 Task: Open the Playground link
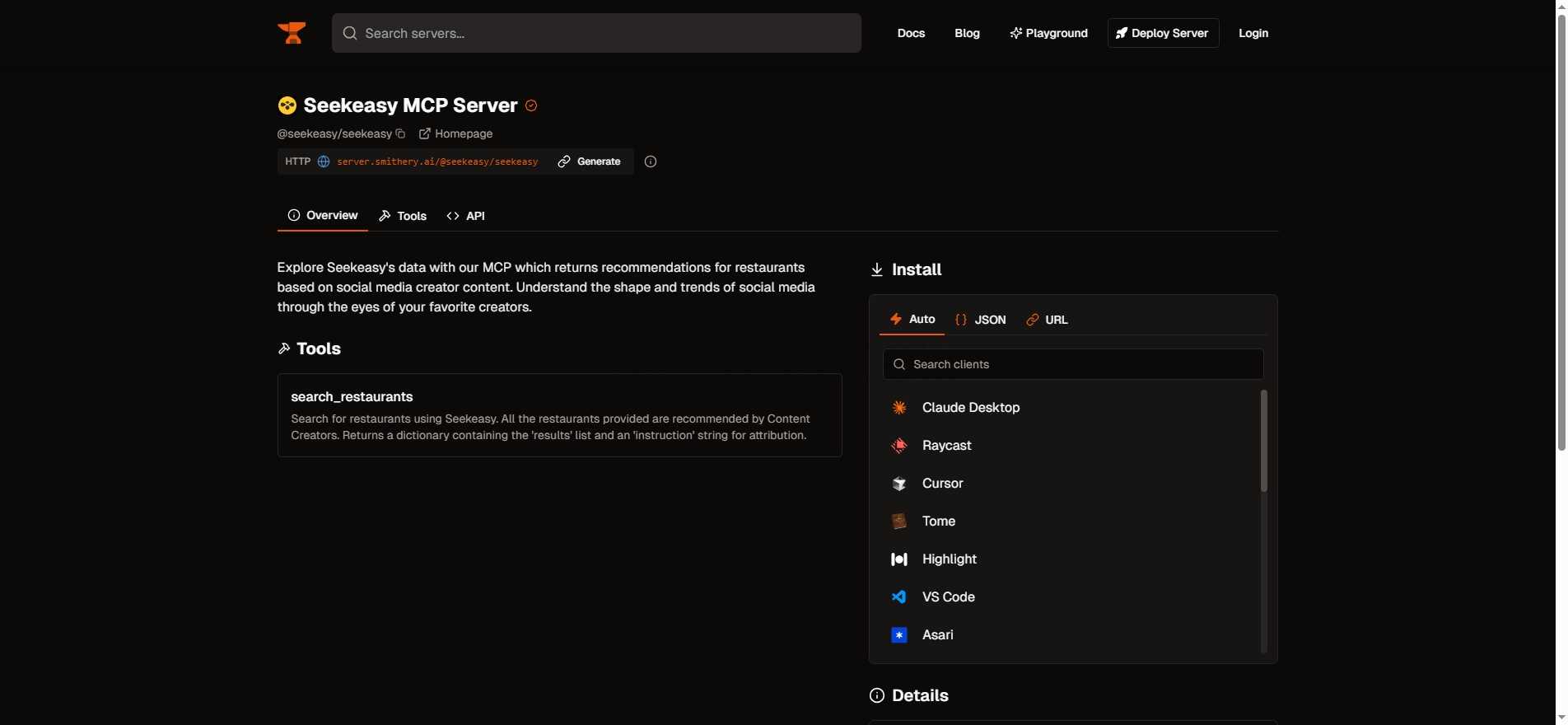(1048, 33)
